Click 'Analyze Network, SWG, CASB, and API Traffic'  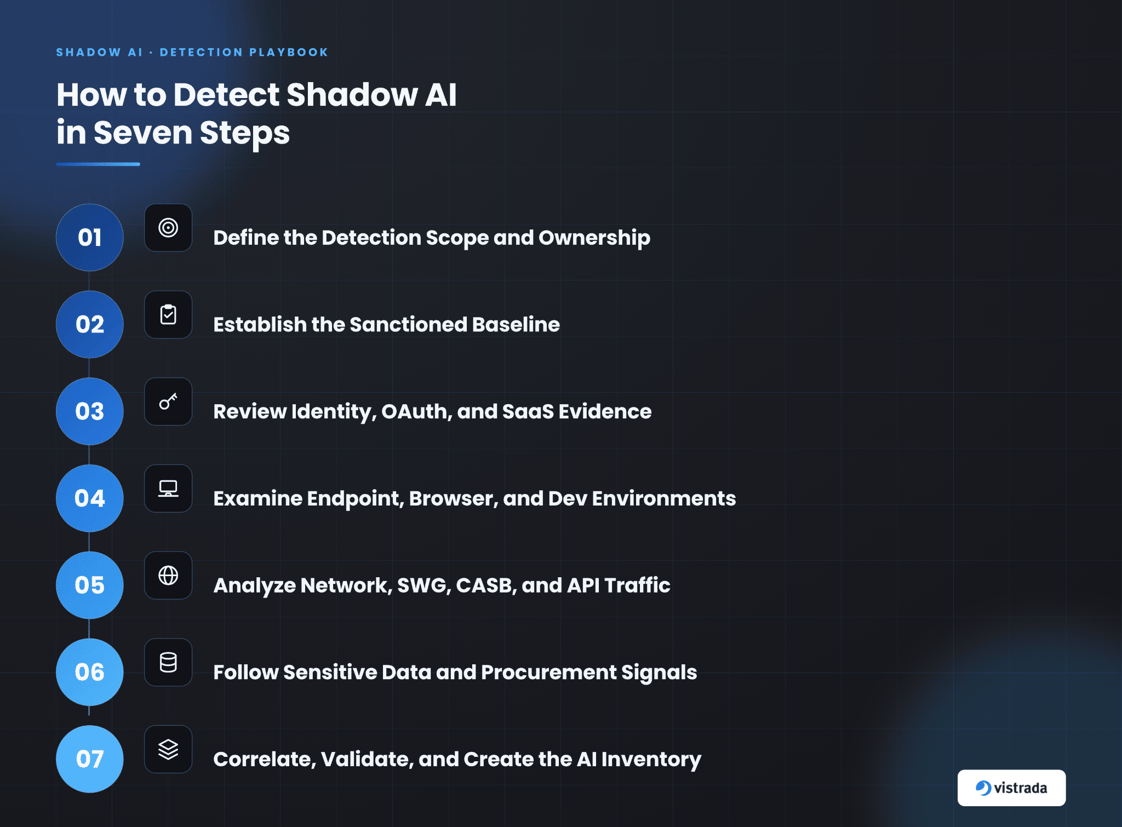(x=442, y=585)
